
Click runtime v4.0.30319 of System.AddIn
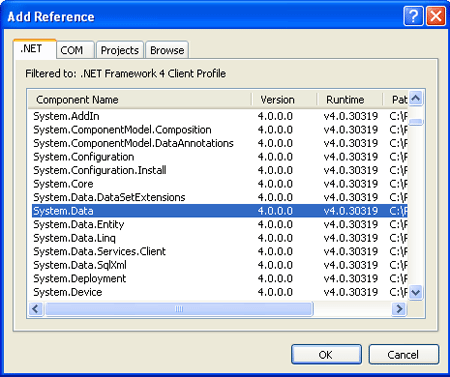point(351,116)
